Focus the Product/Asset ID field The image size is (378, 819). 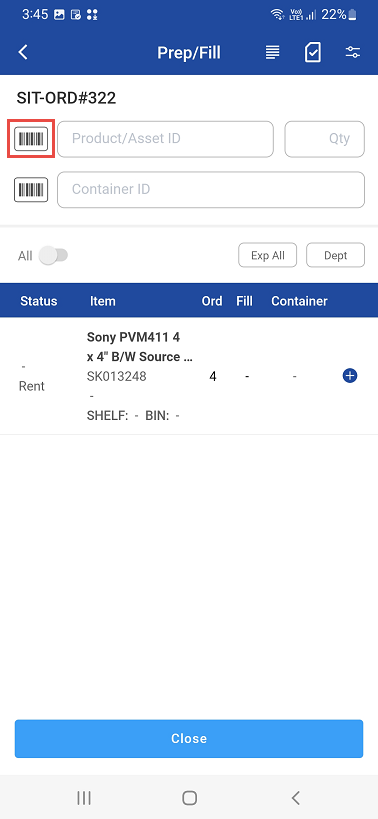[x=166, y=139]
